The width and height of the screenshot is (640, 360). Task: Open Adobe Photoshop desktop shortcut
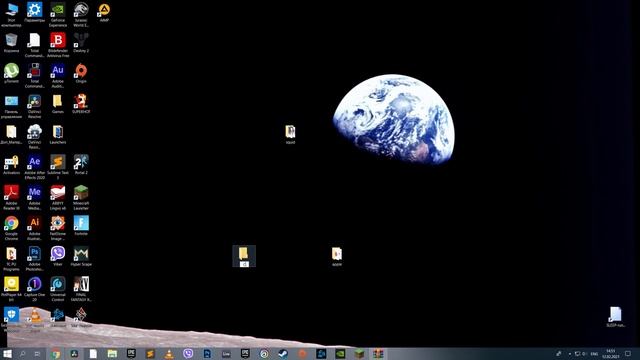pos(35,259)
